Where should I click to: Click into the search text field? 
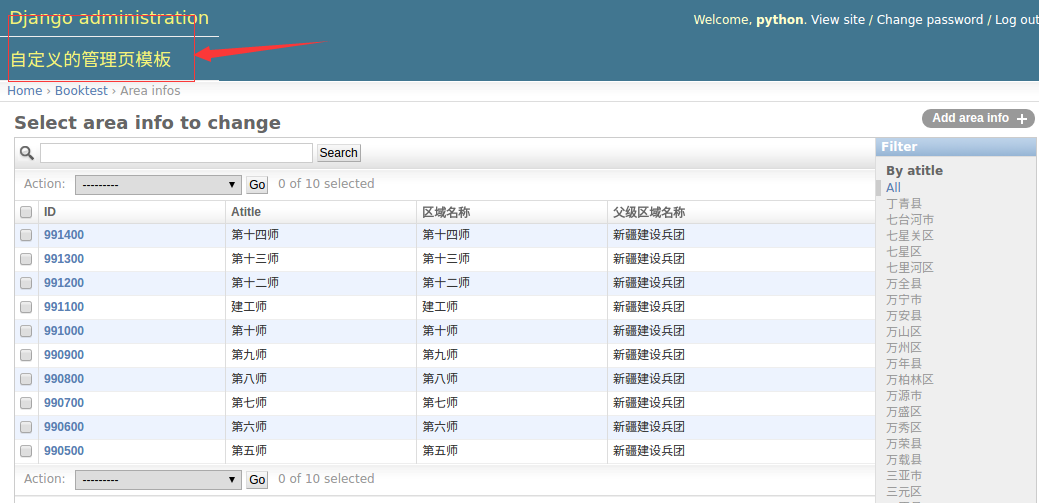coord(176,153)
